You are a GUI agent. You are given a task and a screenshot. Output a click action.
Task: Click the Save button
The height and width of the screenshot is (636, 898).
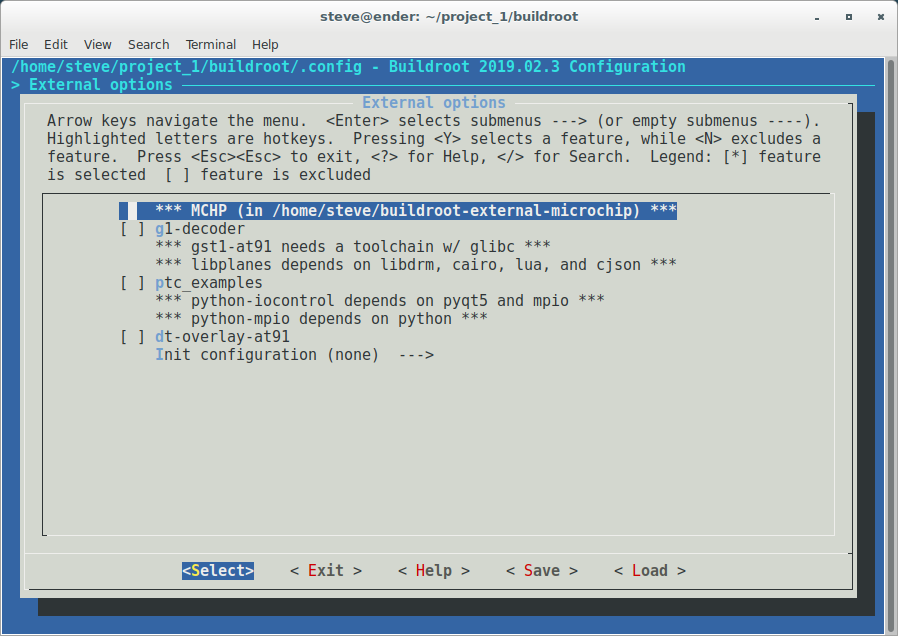tap(541, 570)
